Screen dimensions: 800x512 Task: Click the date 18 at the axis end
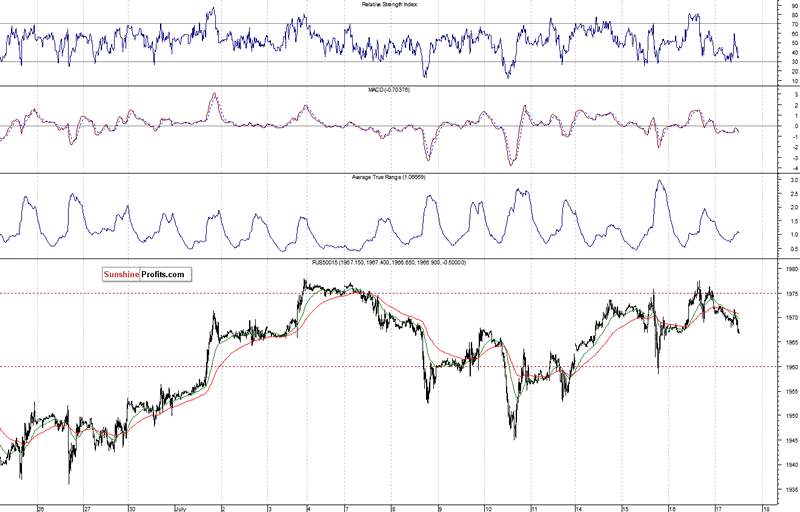[x=765, y=507]
